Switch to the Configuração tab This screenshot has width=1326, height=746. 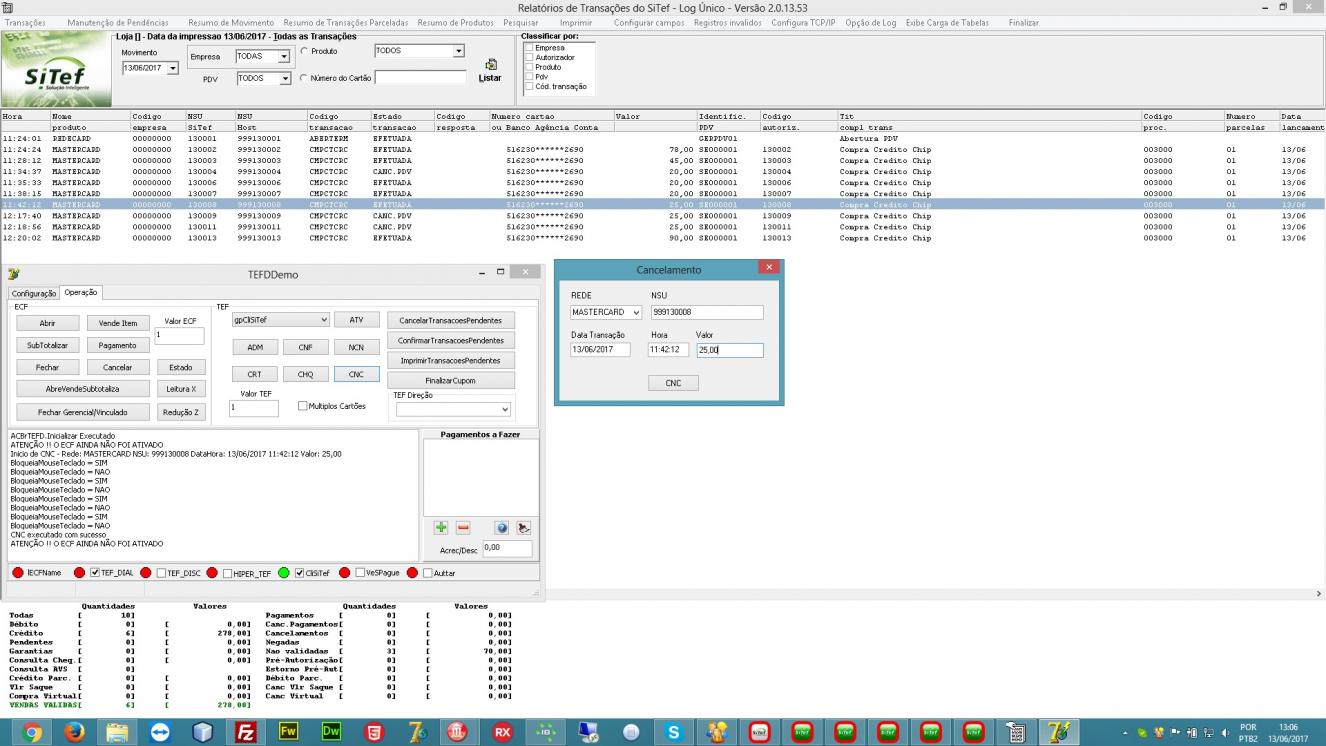coord(34,293)
